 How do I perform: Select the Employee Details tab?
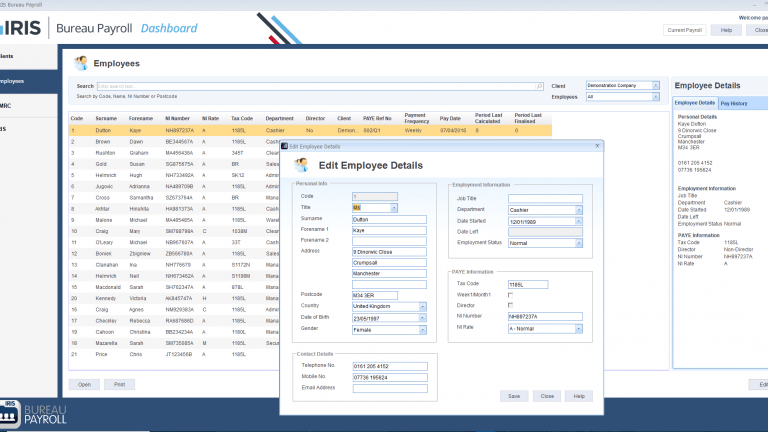click(695, 103)
